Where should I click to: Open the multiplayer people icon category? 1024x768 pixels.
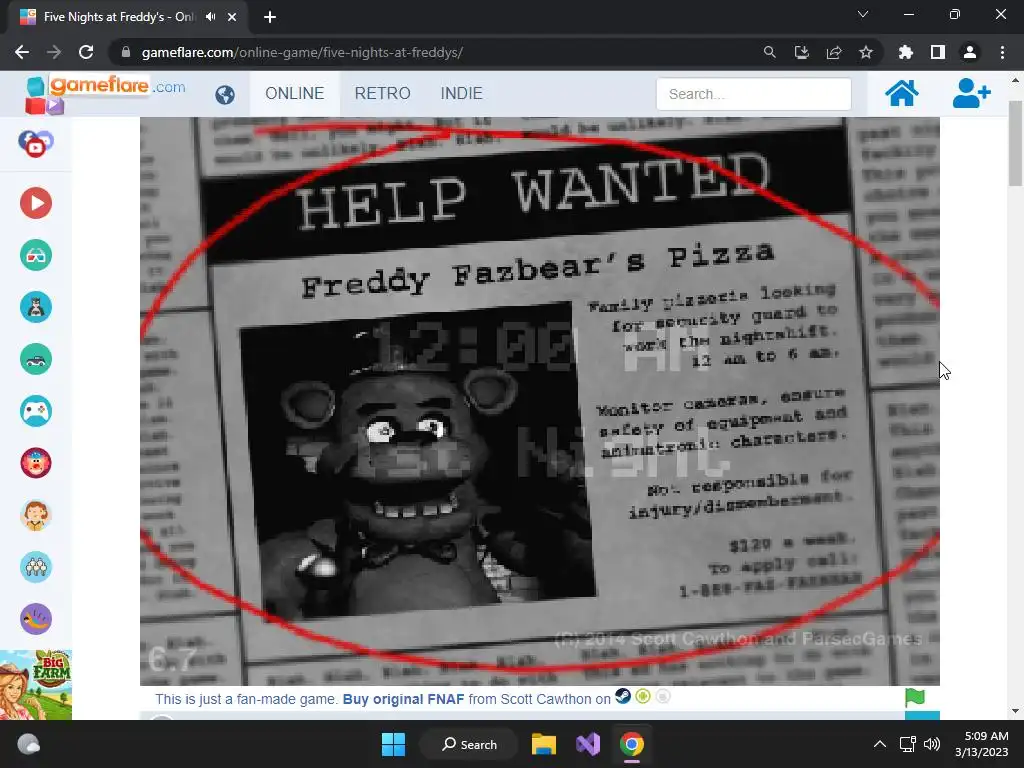(36, 567)
